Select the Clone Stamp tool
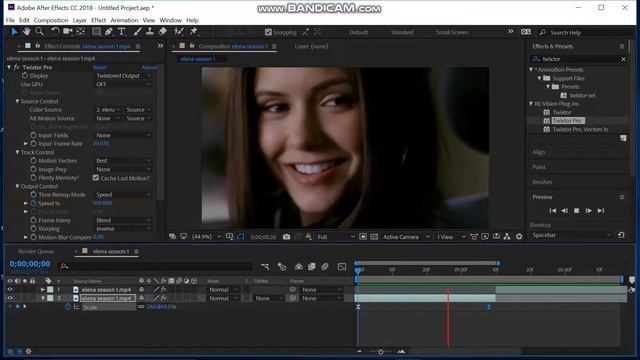 150,31
